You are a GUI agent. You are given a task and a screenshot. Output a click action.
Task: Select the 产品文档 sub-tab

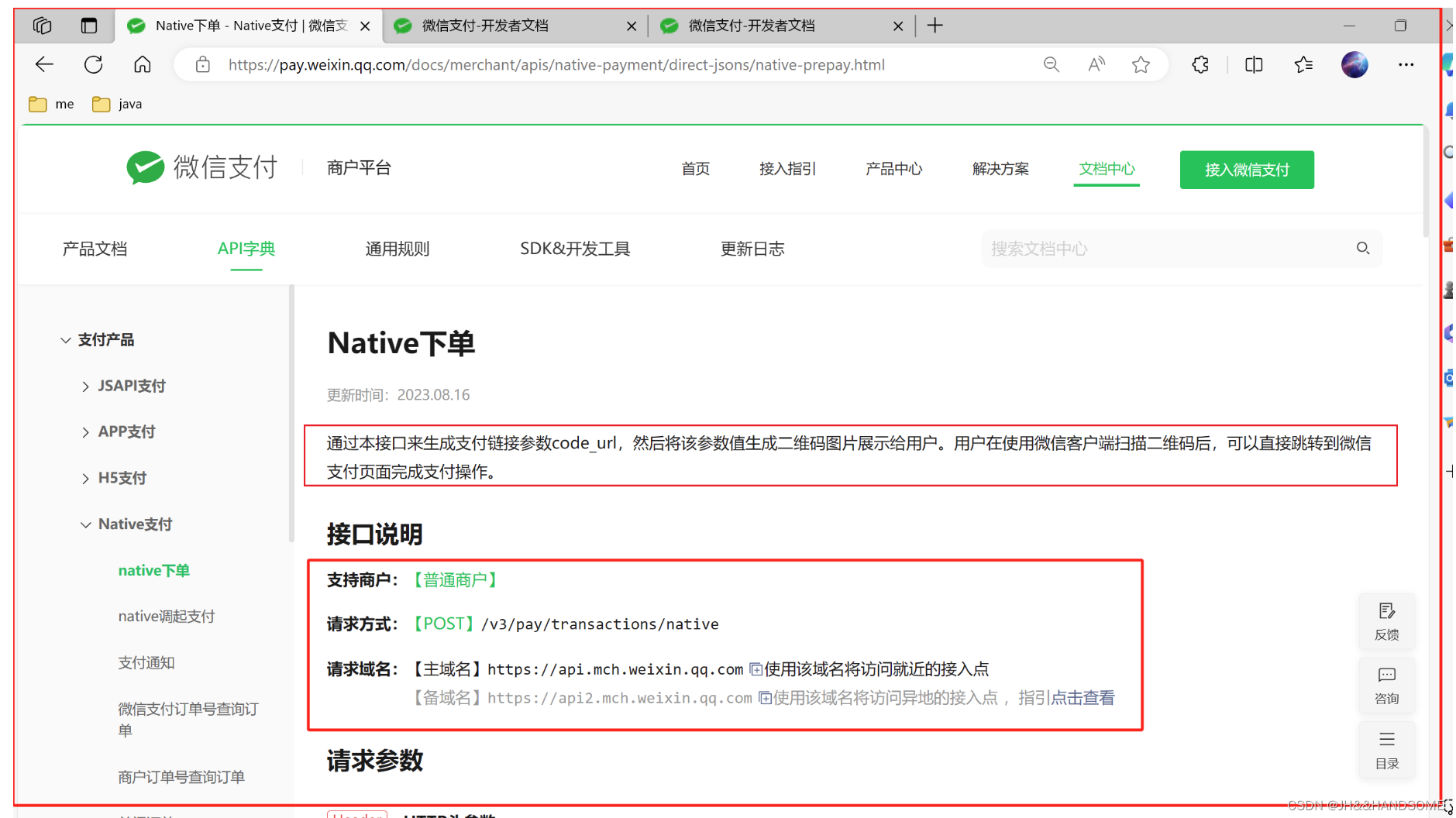click(x=95, y=249)
